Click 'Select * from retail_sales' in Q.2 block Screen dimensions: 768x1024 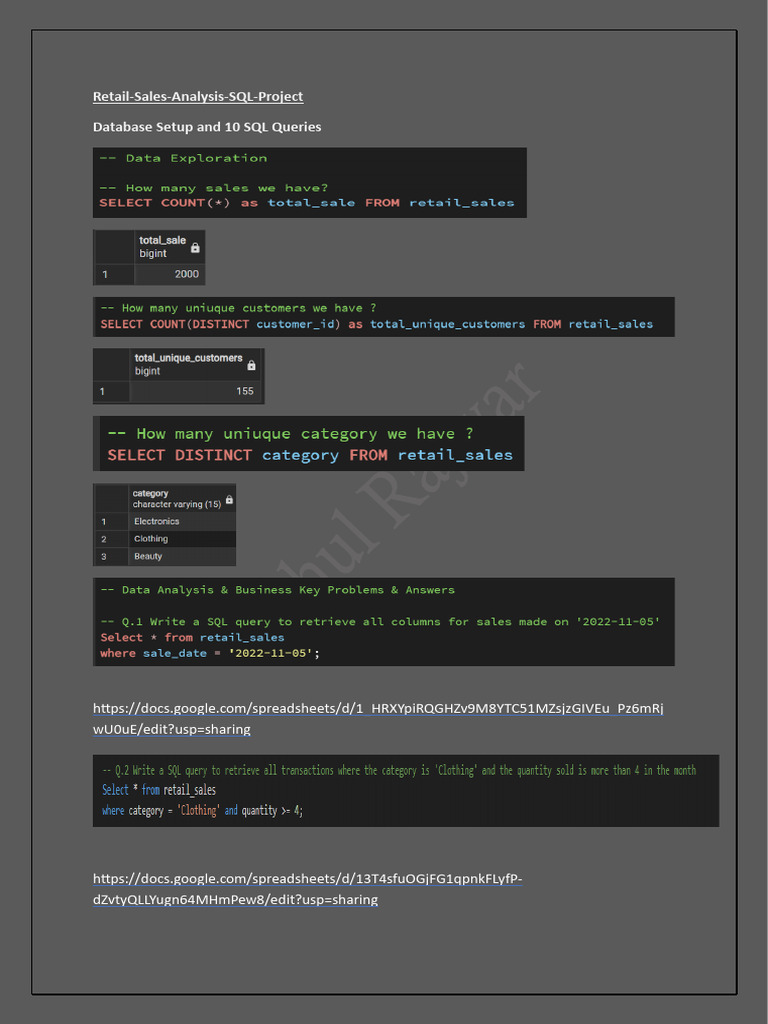point(159,790)
